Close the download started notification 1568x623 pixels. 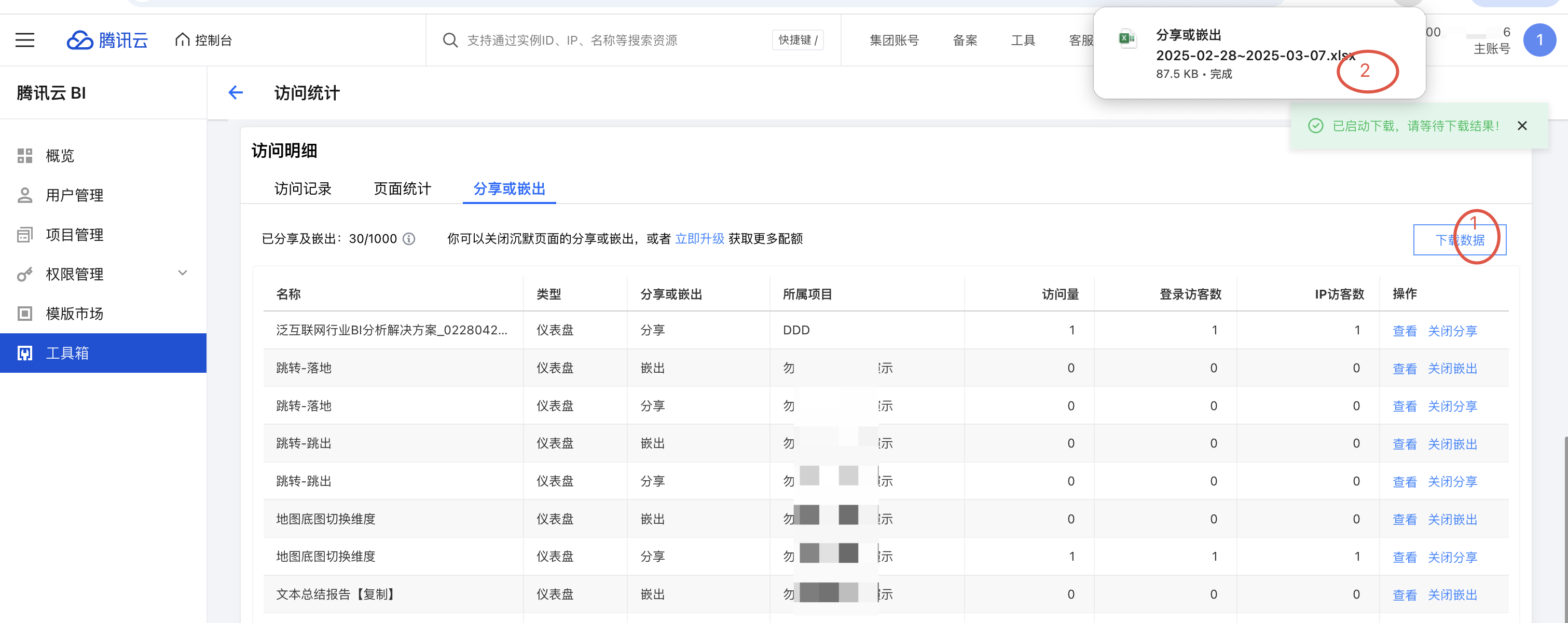point(1522,126)
